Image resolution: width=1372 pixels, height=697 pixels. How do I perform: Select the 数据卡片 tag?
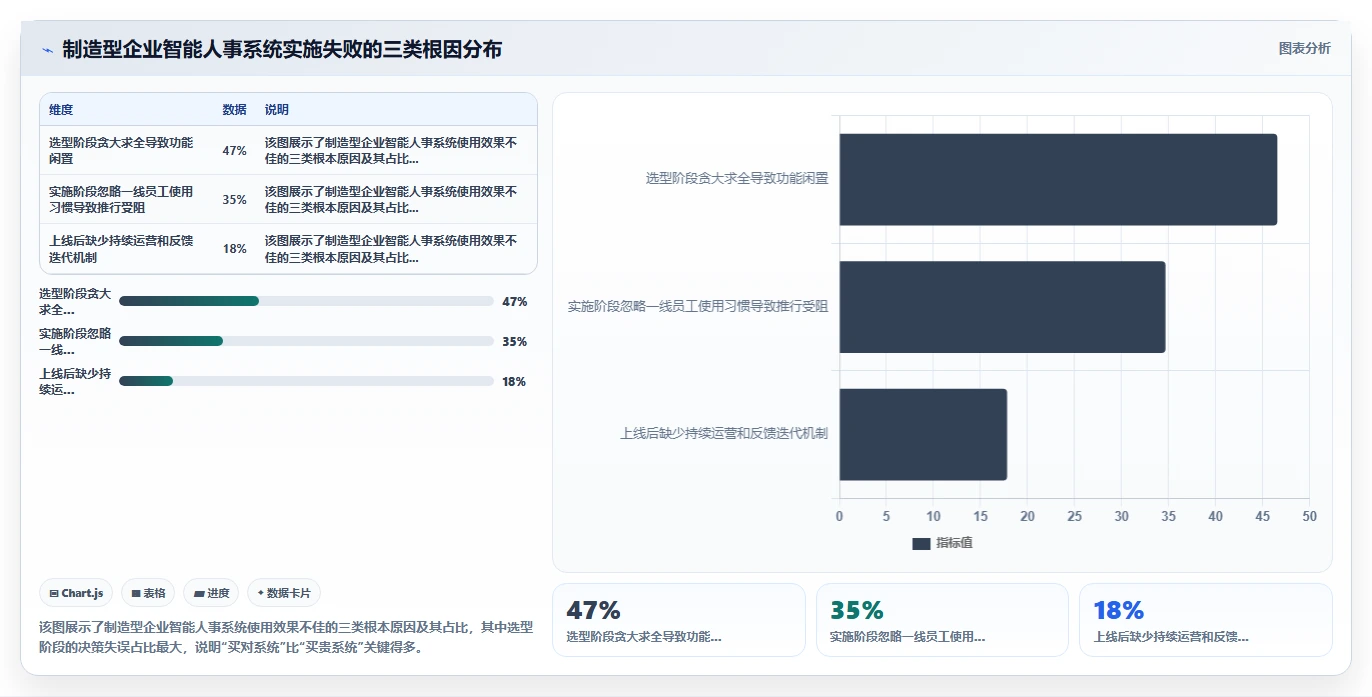point(284,593)
